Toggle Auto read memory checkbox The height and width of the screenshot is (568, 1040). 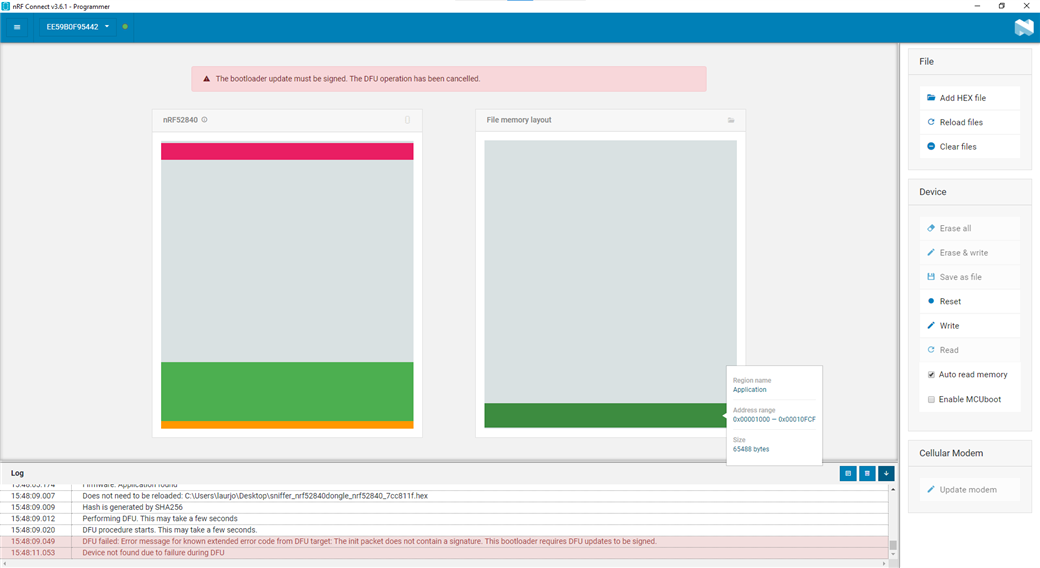coord(931,375)
